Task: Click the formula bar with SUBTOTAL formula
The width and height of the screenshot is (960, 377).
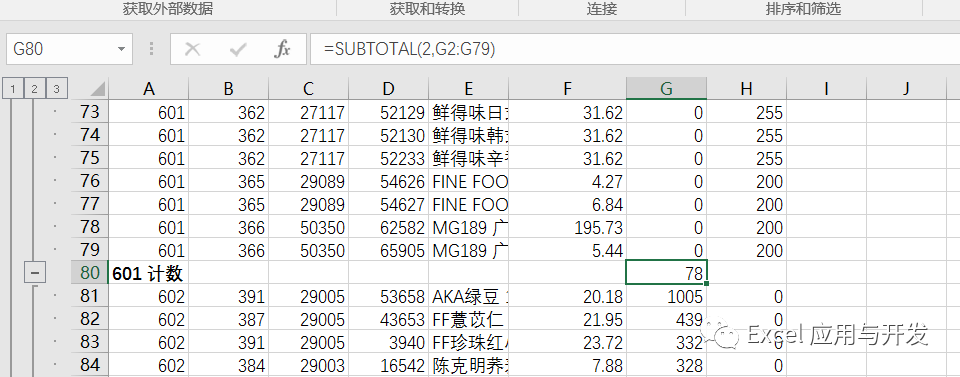Action: tap(635, 49)
